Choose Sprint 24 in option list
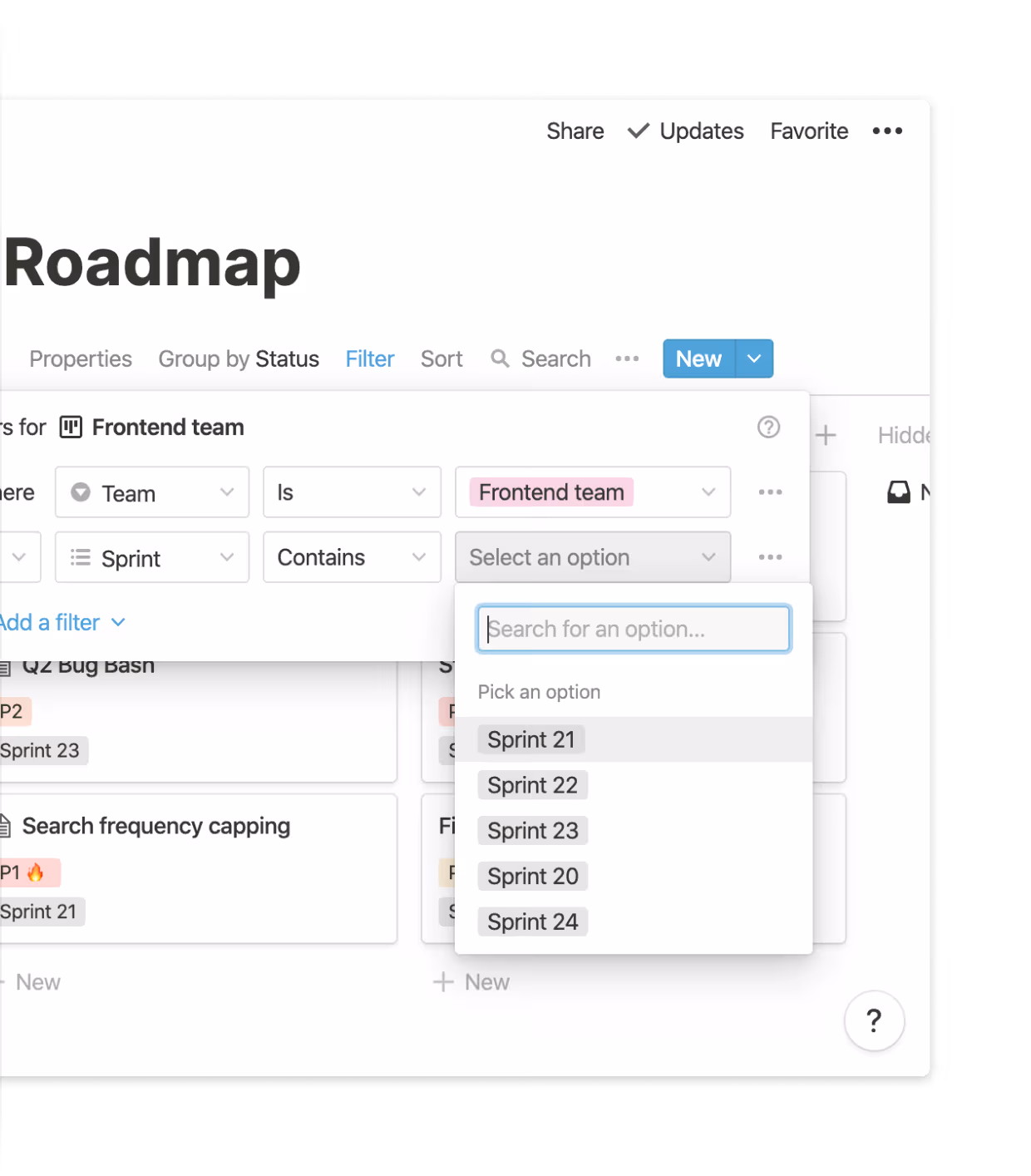1031x1176 pixels. click(532, 922)
